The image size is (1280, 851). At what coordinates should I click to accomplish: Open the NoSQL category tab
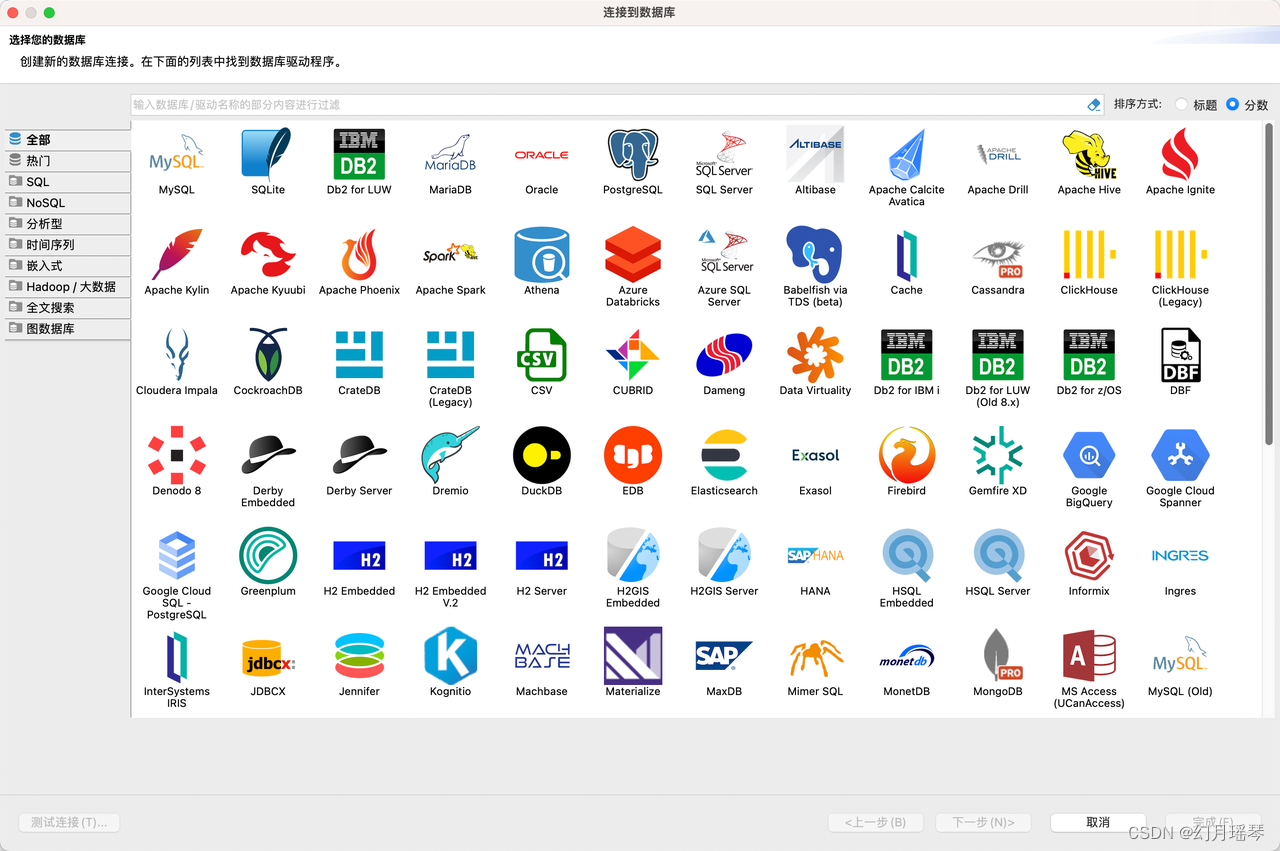pos(67,203)
